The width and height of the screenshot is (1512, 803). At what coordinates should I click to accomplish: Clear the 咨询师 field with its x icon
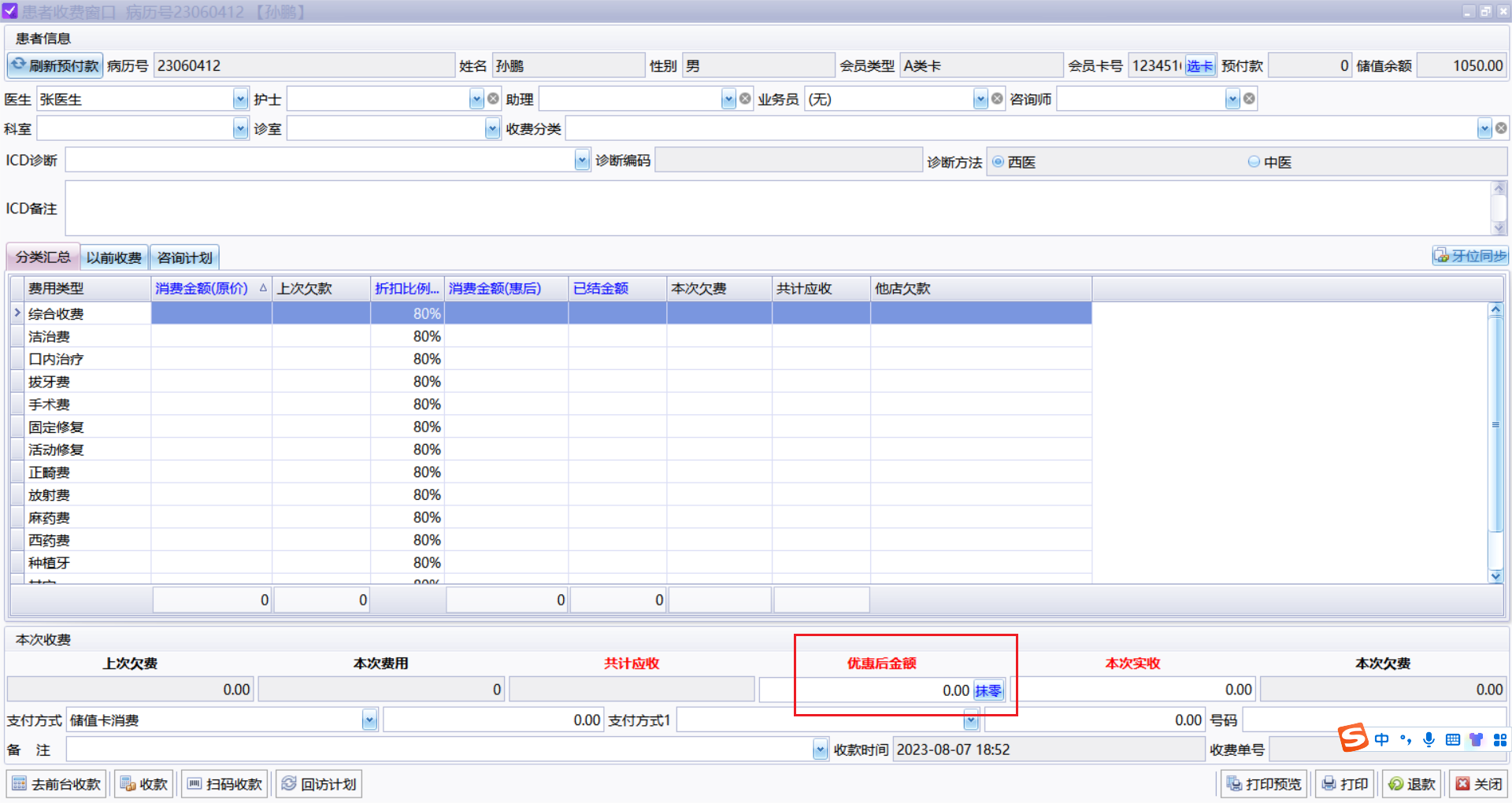pyautogui.click(x=1249, y=99)
